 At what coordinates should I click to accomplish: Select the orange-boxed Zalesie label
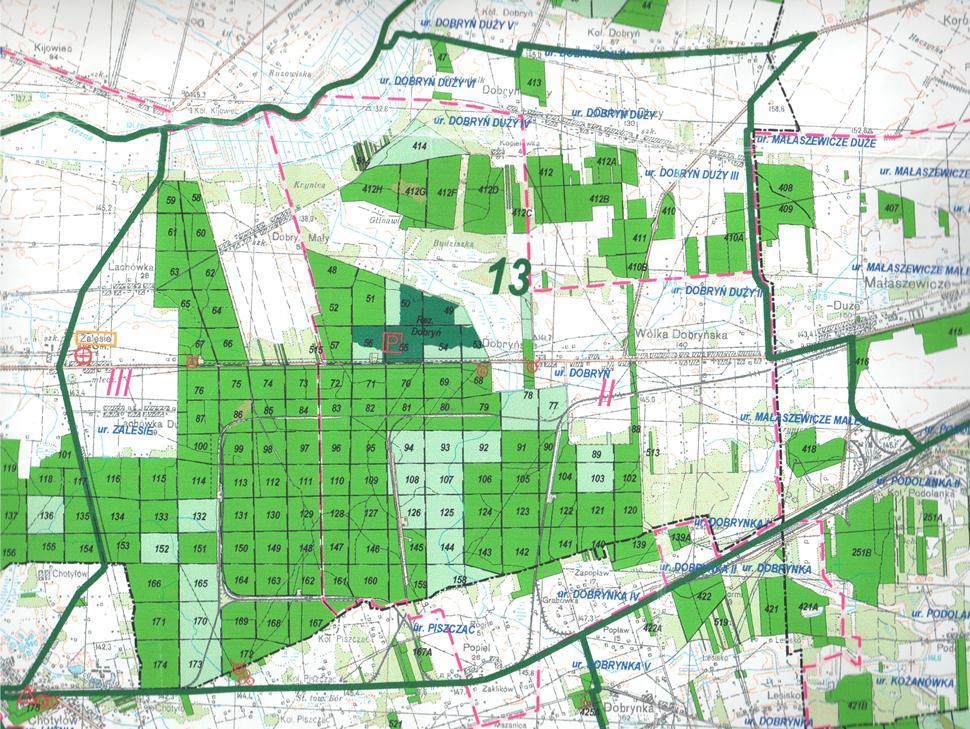tap(97, 339)
